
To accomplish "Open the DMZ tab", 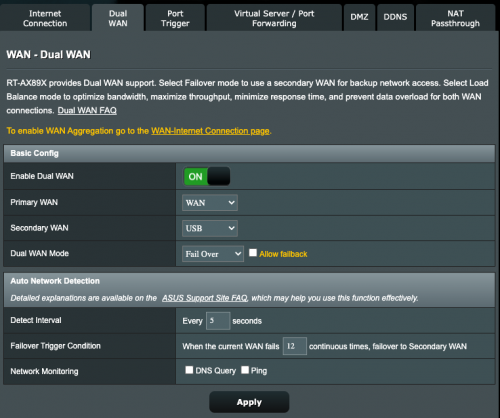I will point(359,17).
